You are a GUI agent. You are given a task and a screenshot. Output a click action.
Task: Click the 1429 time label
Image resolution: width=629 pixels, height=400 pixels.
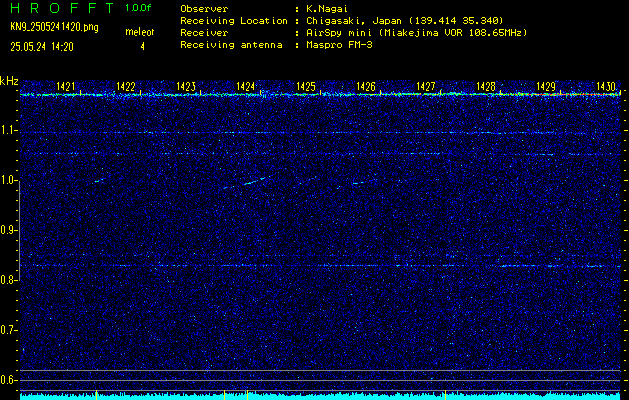click(546, 86)
